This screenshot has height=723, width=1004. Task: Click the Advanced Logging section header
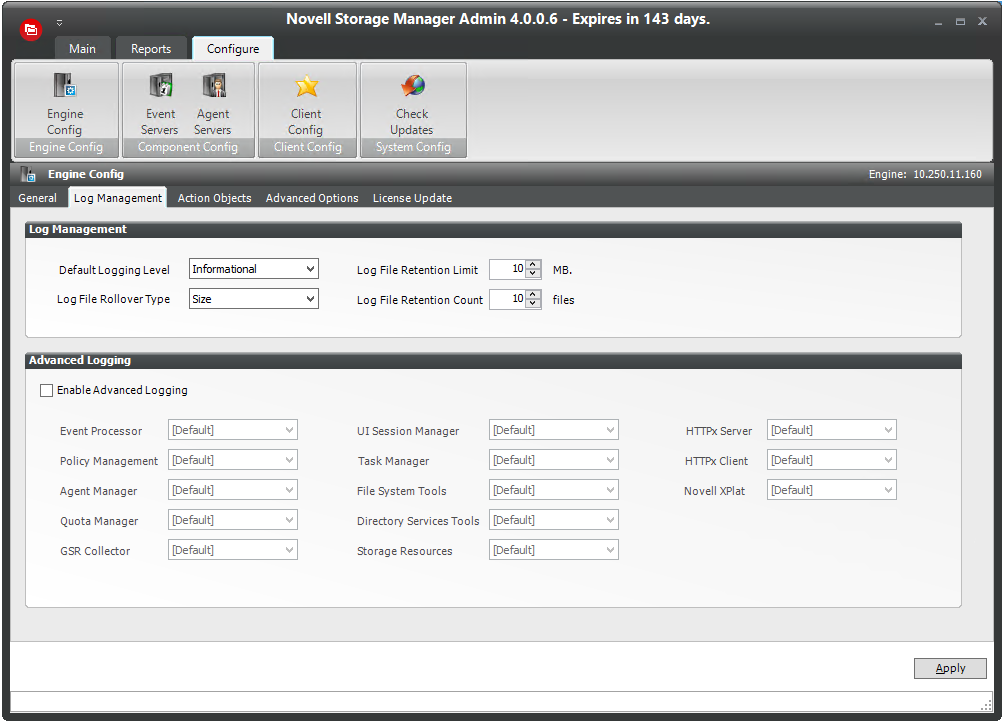pyautogui.click(x=493, y=361)
